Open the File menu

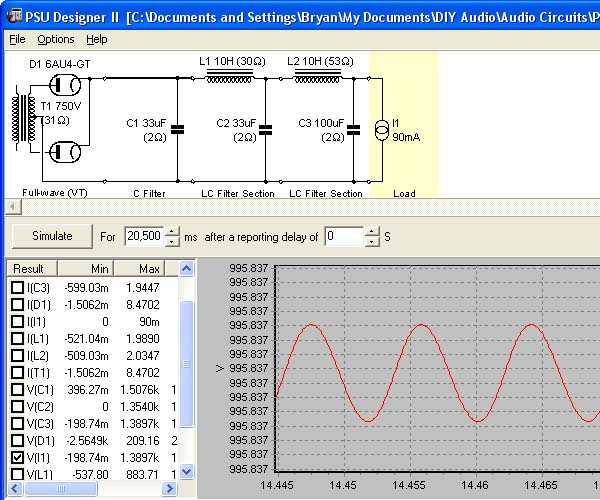(17, 39)
